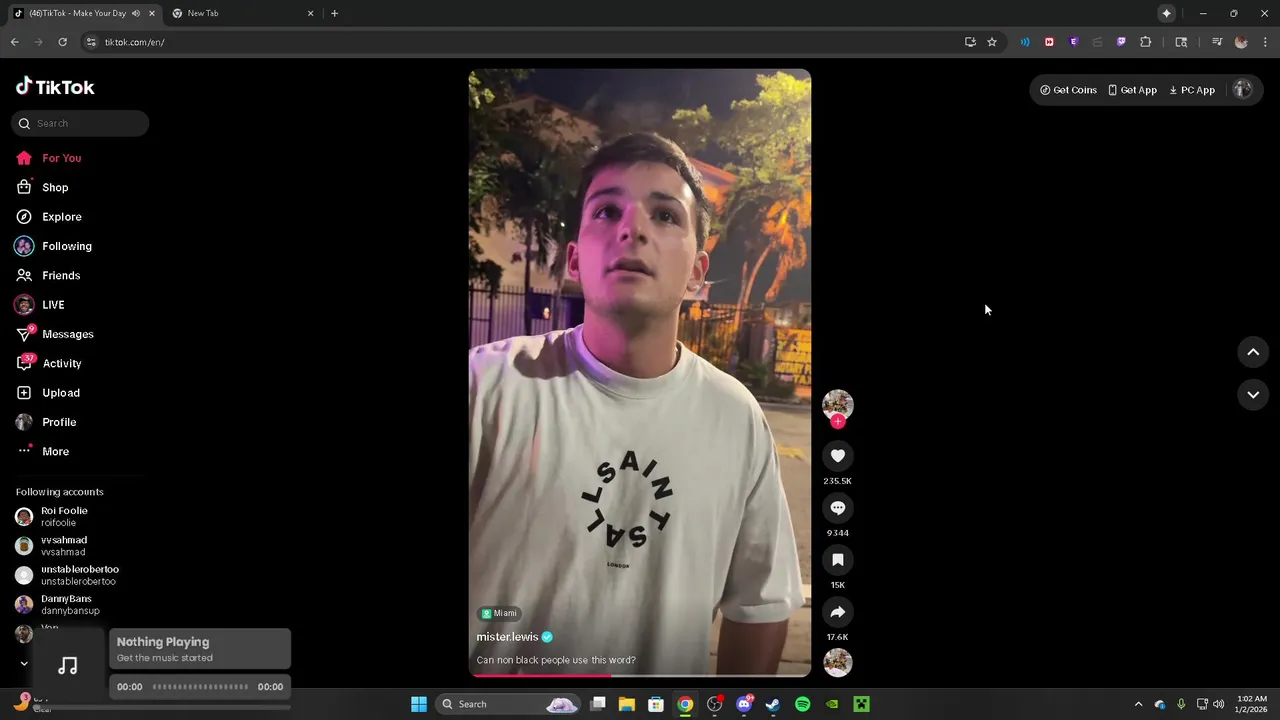Open the Following feed
1280x720 pixels.
point(54,246)
